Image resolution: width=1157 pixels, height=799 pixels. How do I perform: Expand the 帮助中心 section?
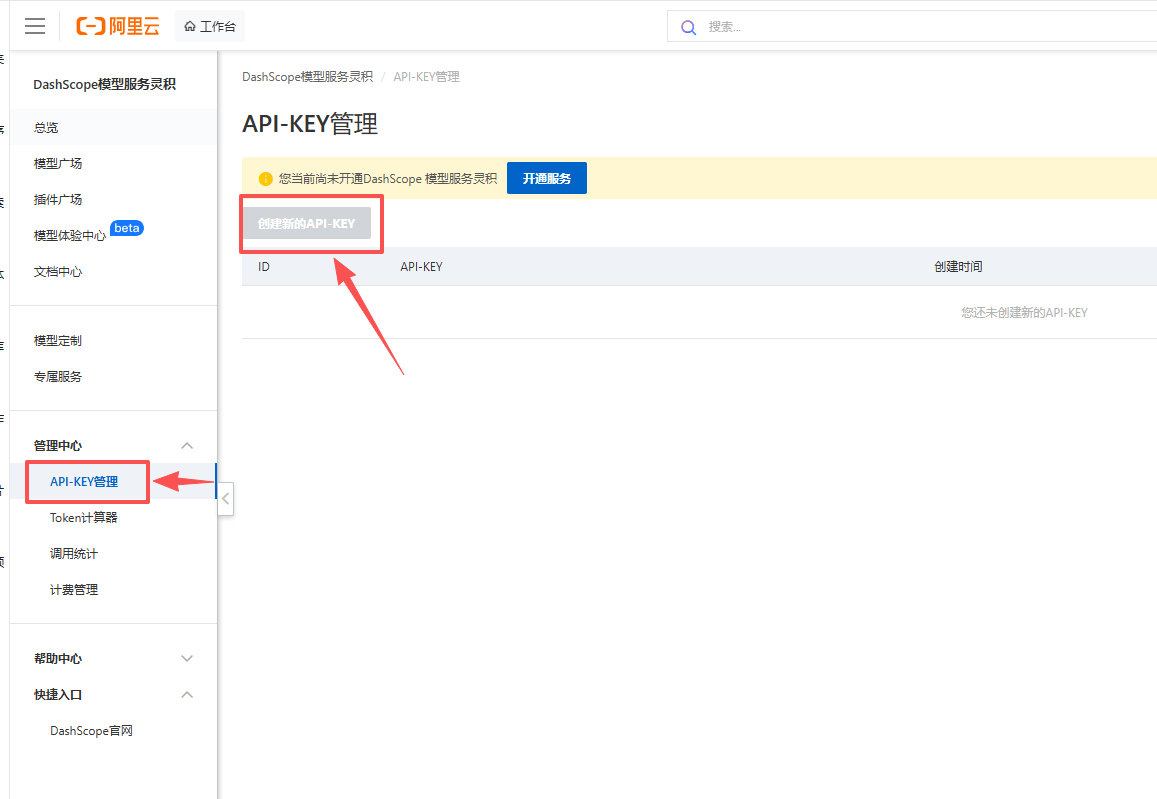tap(186, 659)
